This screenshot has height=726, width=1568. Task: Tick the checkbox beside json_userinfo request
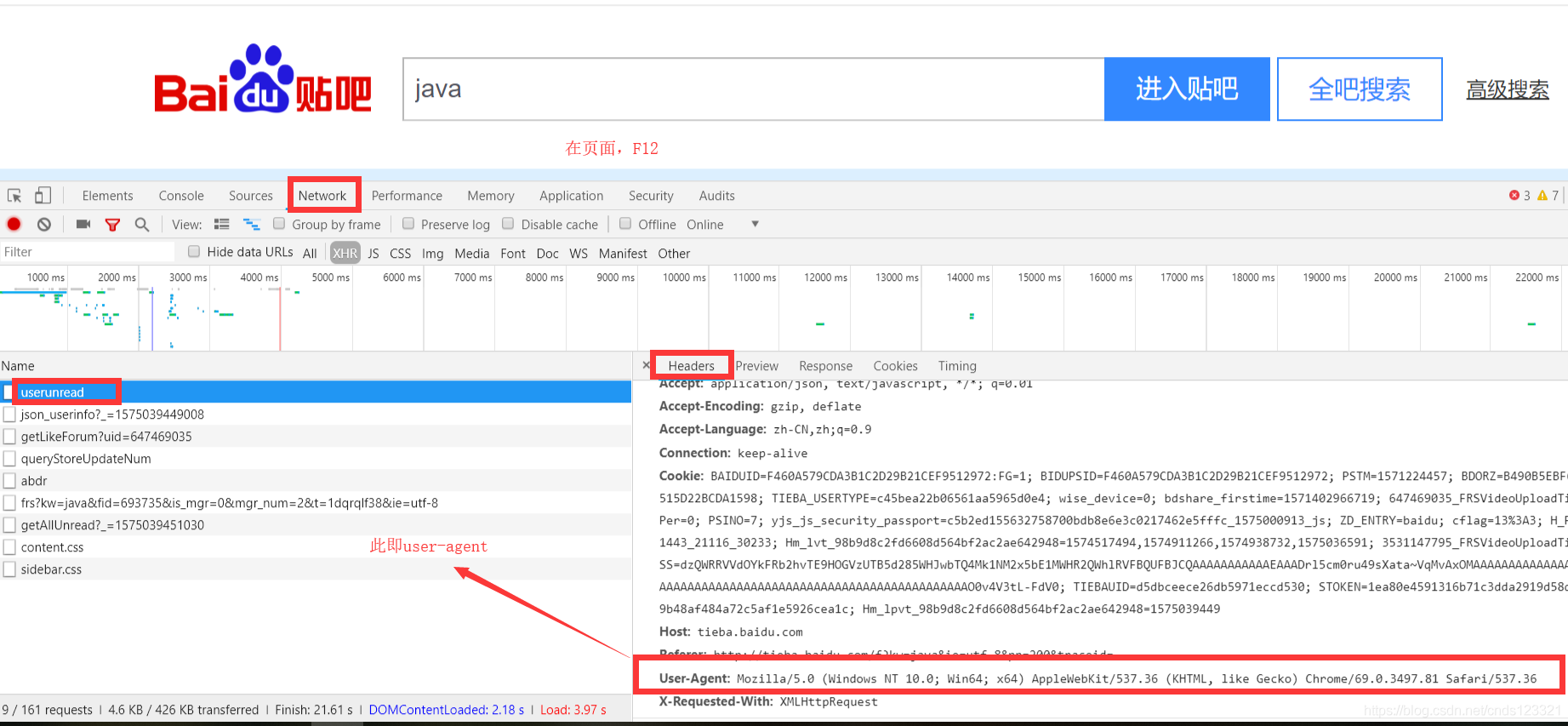(x=9, y=414)
